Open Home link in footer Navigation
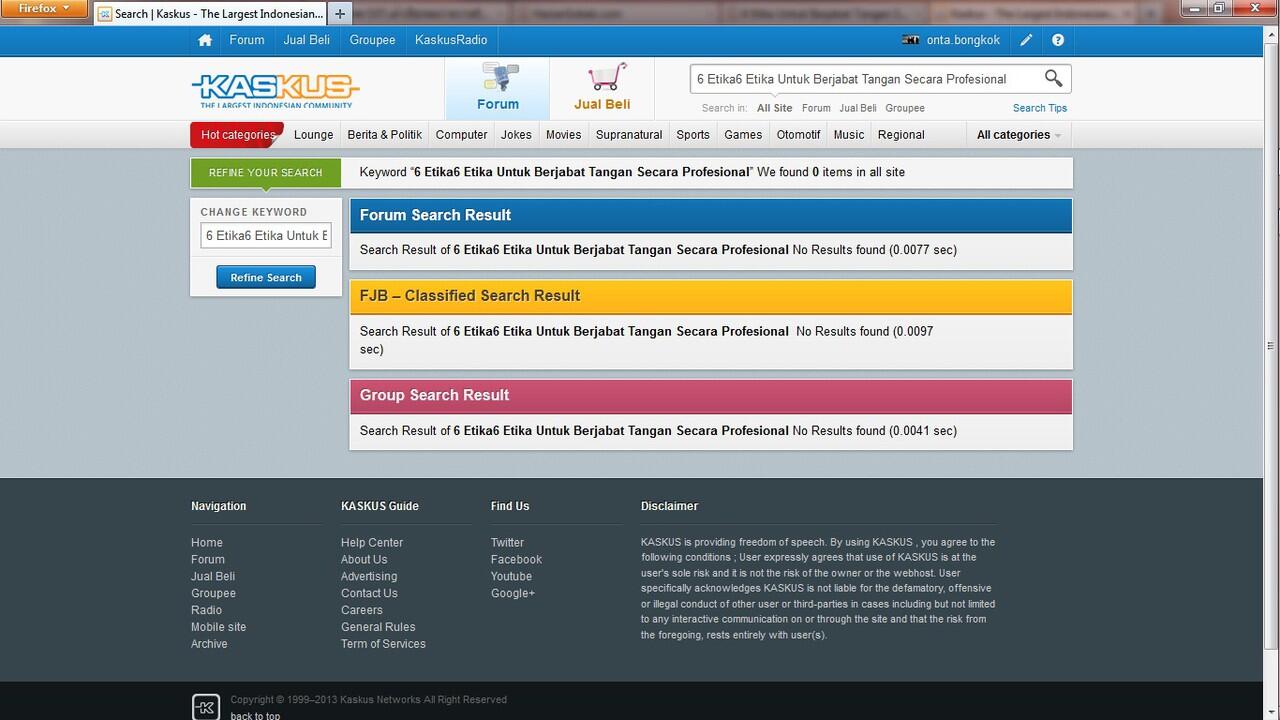The image size is (1280, 720). 207,543
